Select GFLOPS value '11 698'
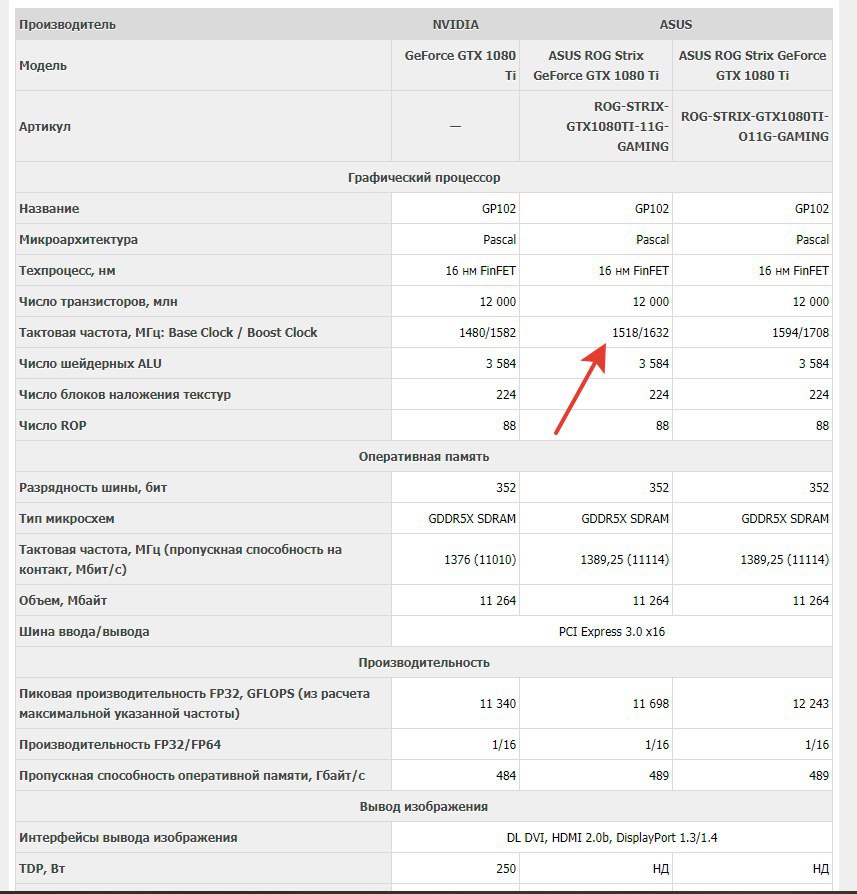This screenshot has width=857, height=894. coord(651,704)
